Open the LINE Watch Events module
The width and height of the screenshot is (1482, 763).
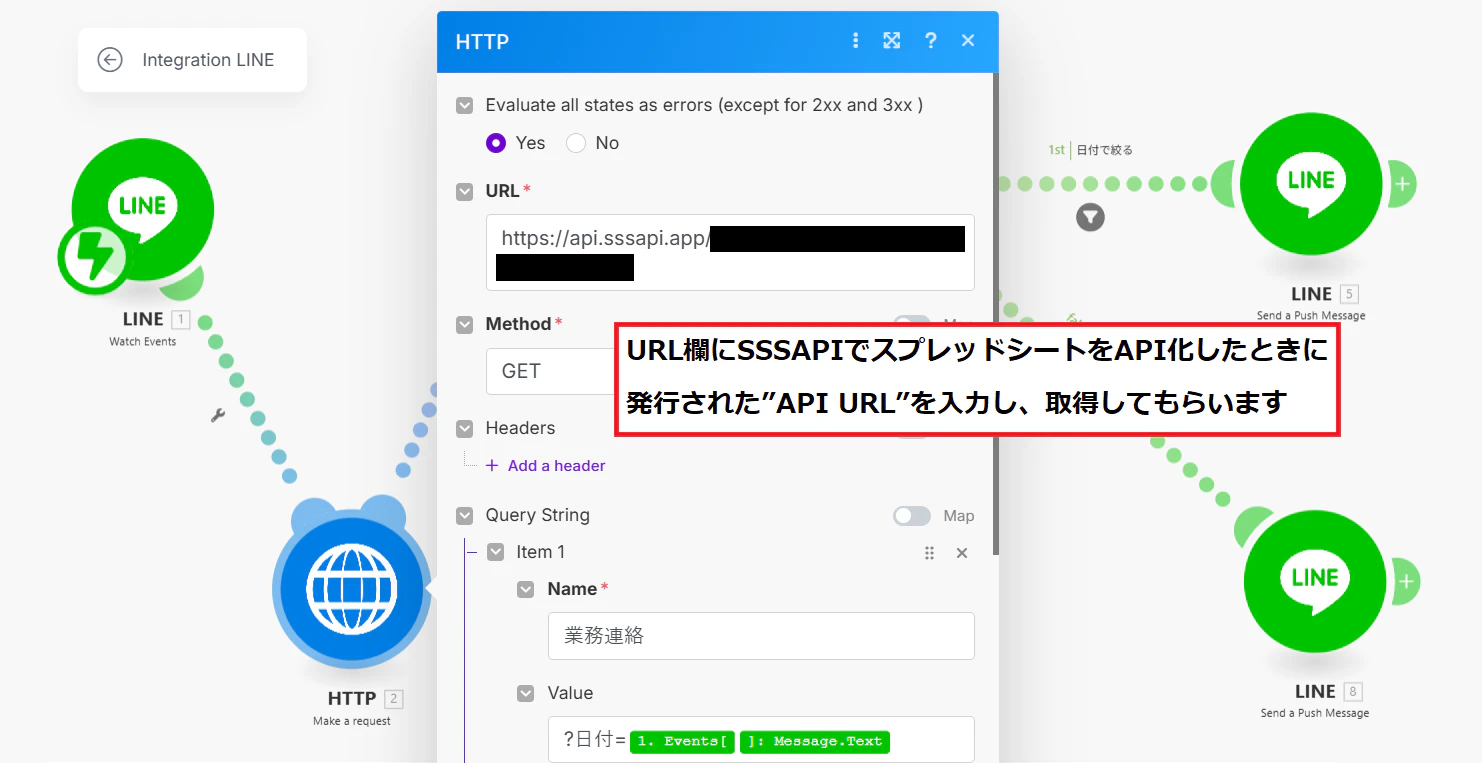[x=143, y=210]
